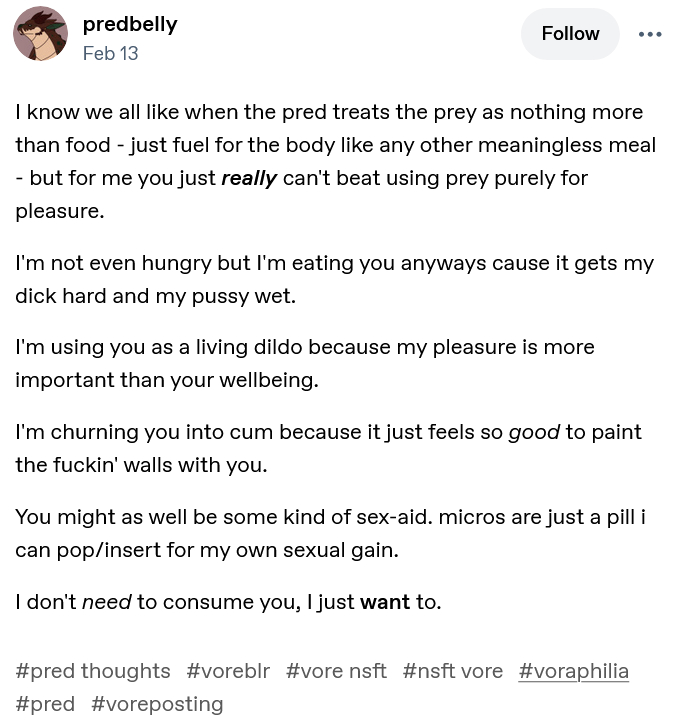Click the bold italic word "really"
685x726 pixels.
pos(249,179)
